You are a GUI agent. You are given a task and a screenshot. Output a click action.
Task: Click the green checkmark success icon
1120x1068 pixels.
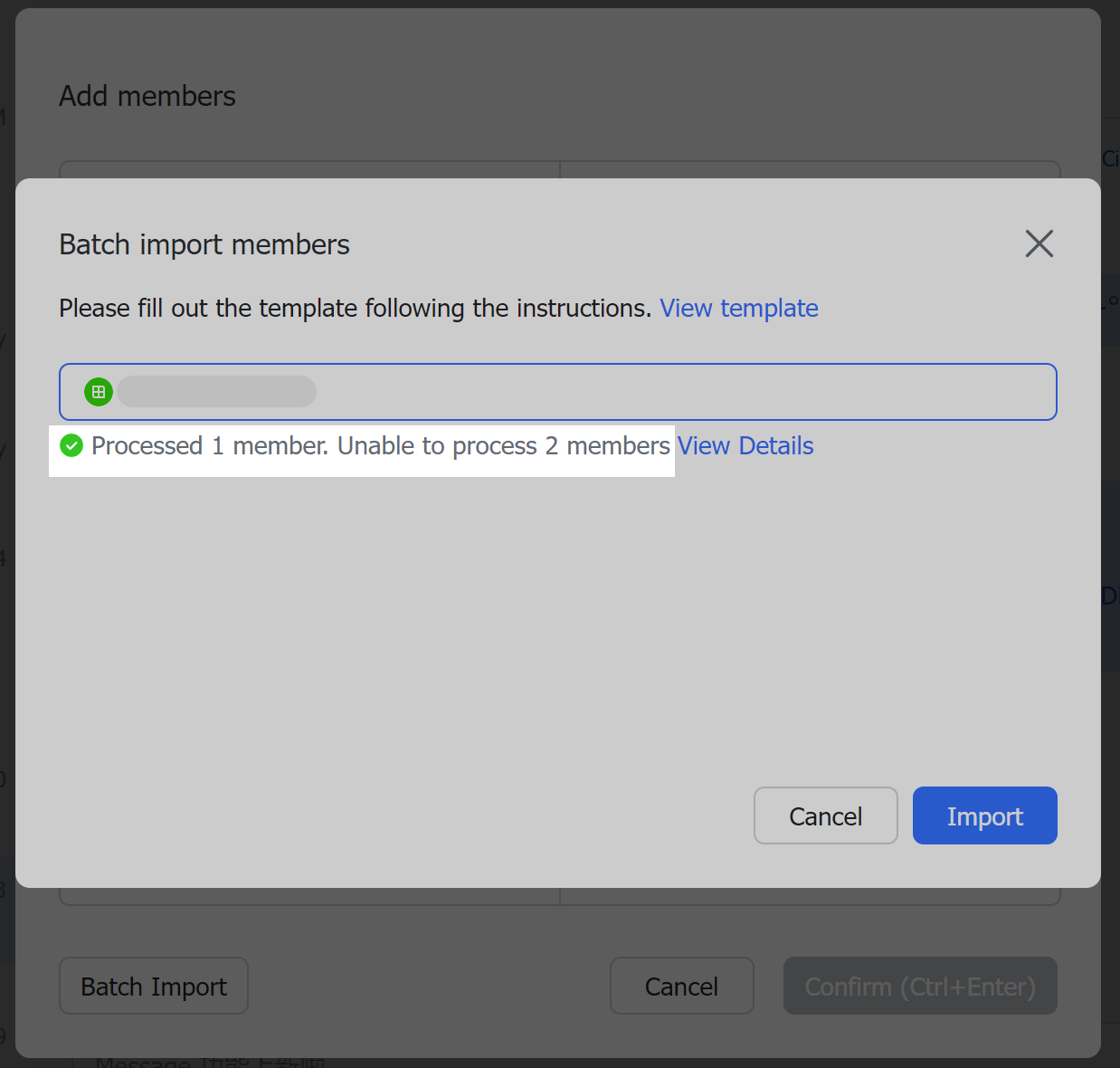tap(71, 445)
